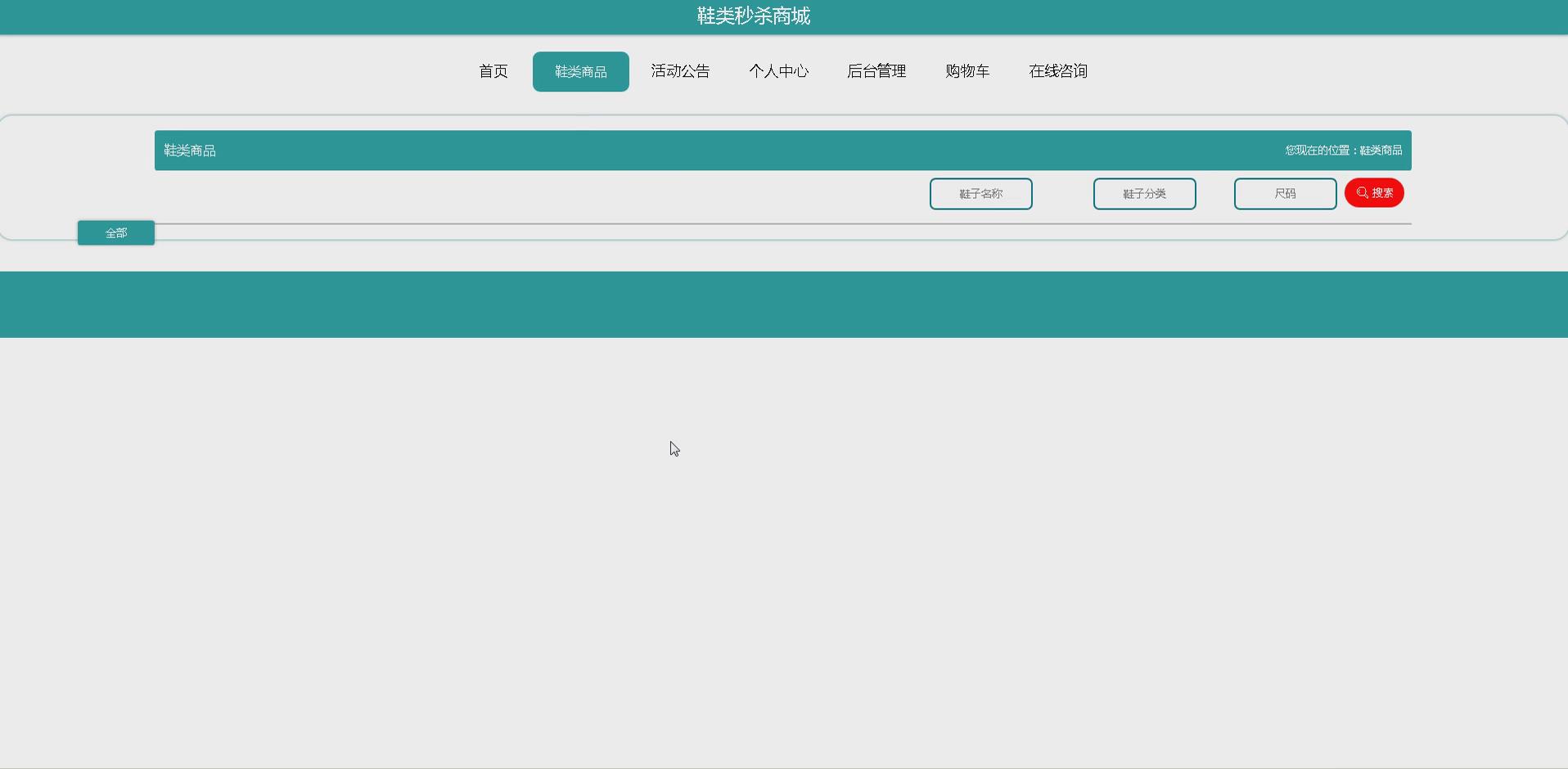Click the 鞋子名称 name input field
Screen dimensions: 1568x769
(x=980, y=194)
